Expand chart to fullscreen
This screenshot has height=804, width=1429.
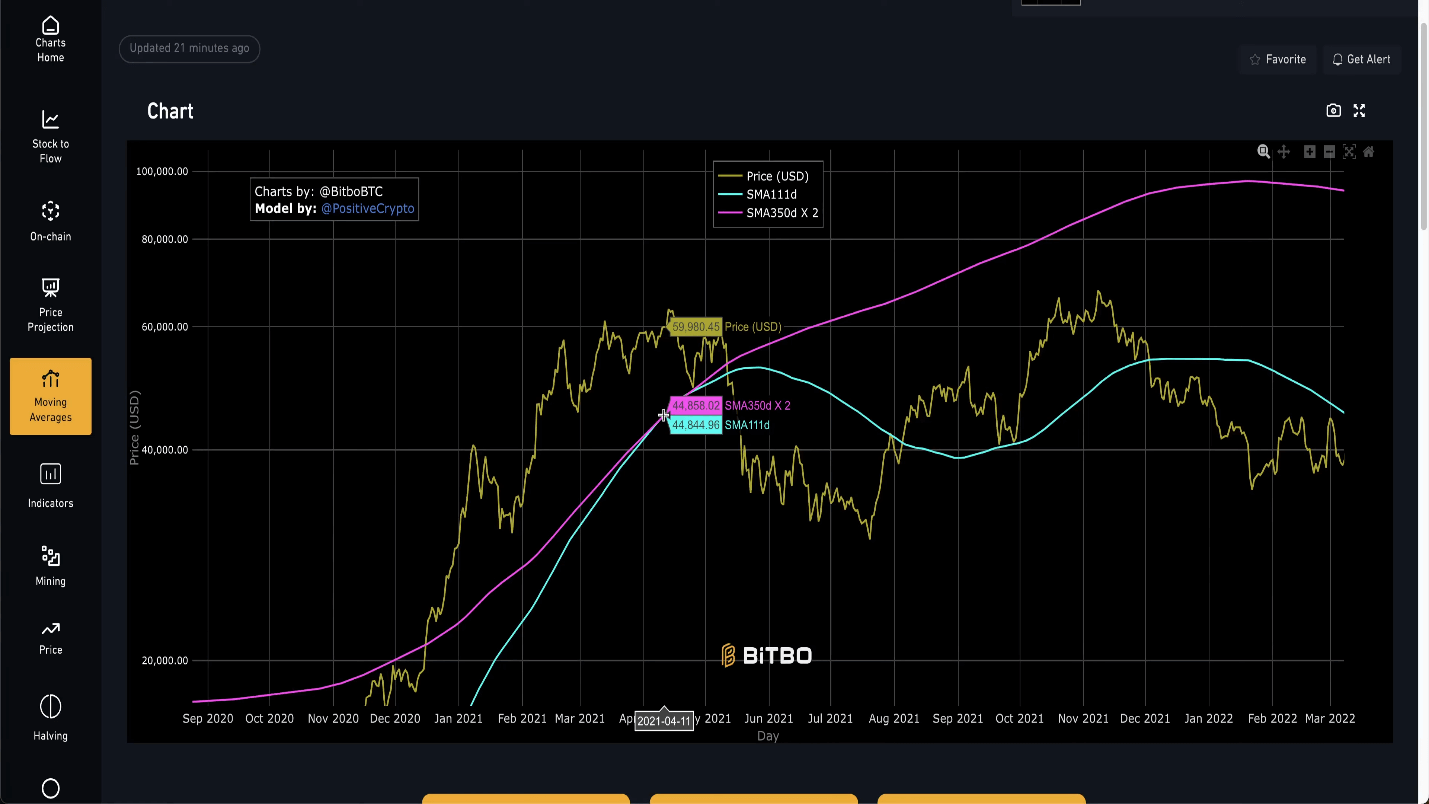point(1359,111)
